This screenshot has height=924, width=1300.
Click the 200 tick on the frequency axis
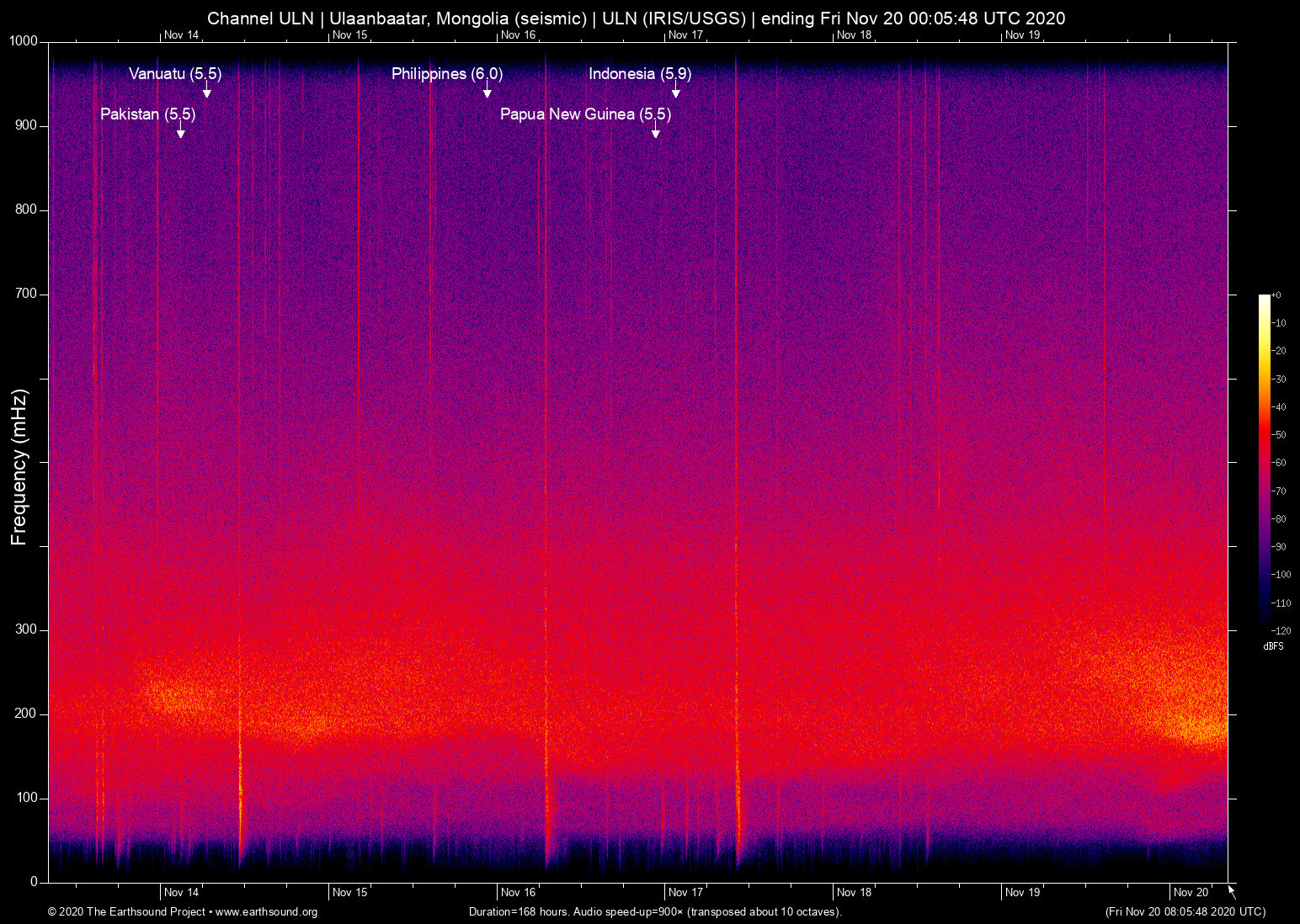(26, 714)
